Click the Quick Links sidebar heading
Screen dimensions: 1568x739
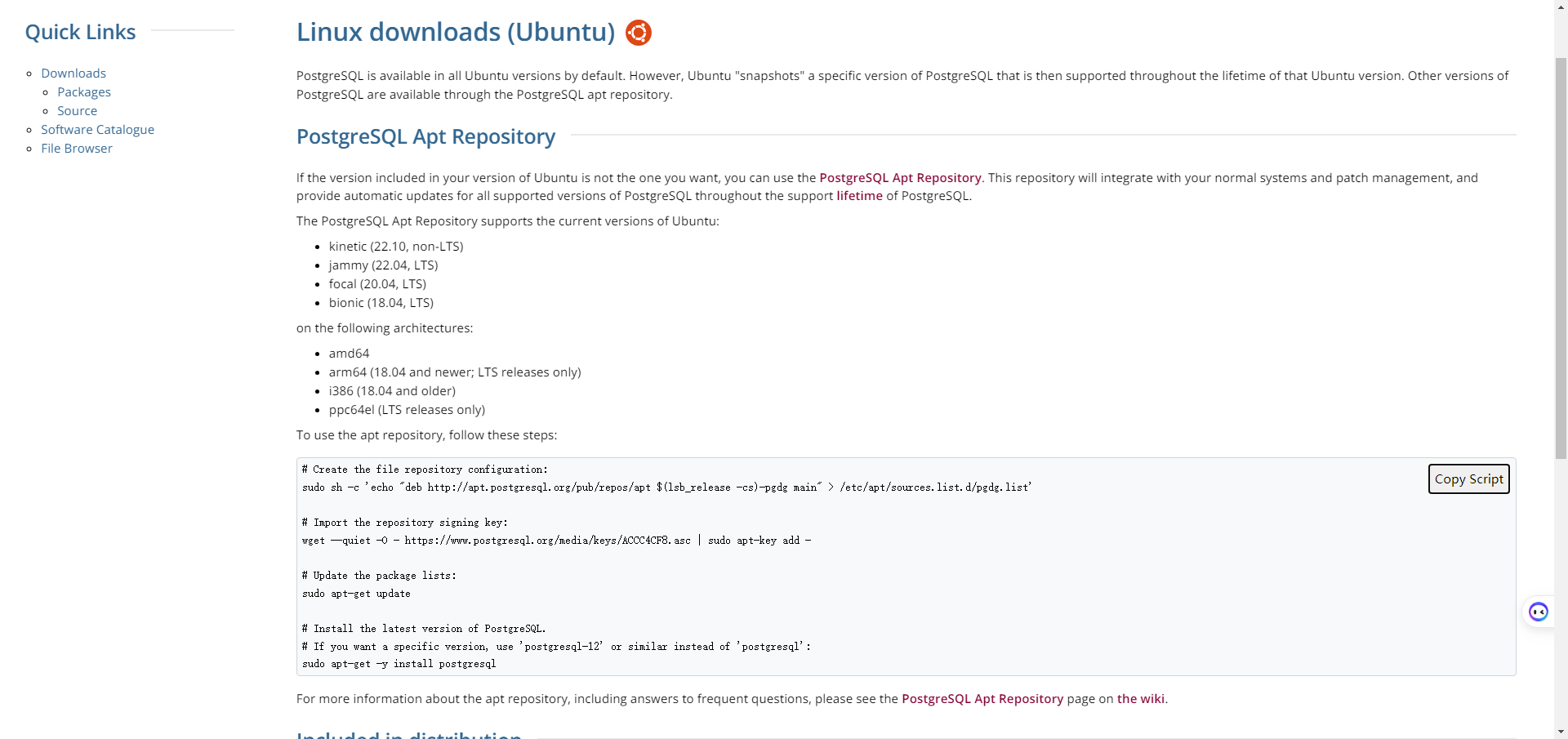(x=80, y=32)
